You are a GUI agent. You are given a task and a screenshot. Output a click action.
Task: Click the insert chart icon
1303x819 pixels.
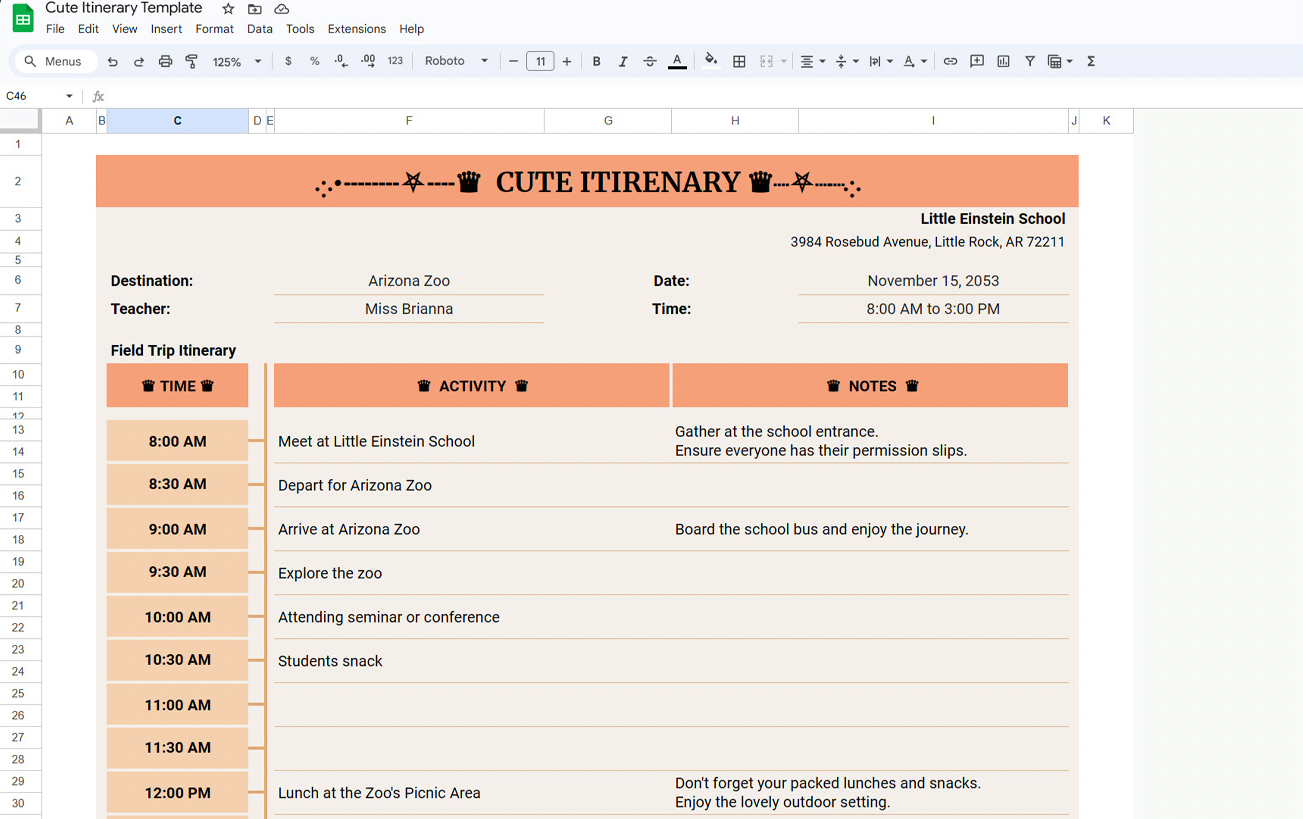(x=1003, y=61)
